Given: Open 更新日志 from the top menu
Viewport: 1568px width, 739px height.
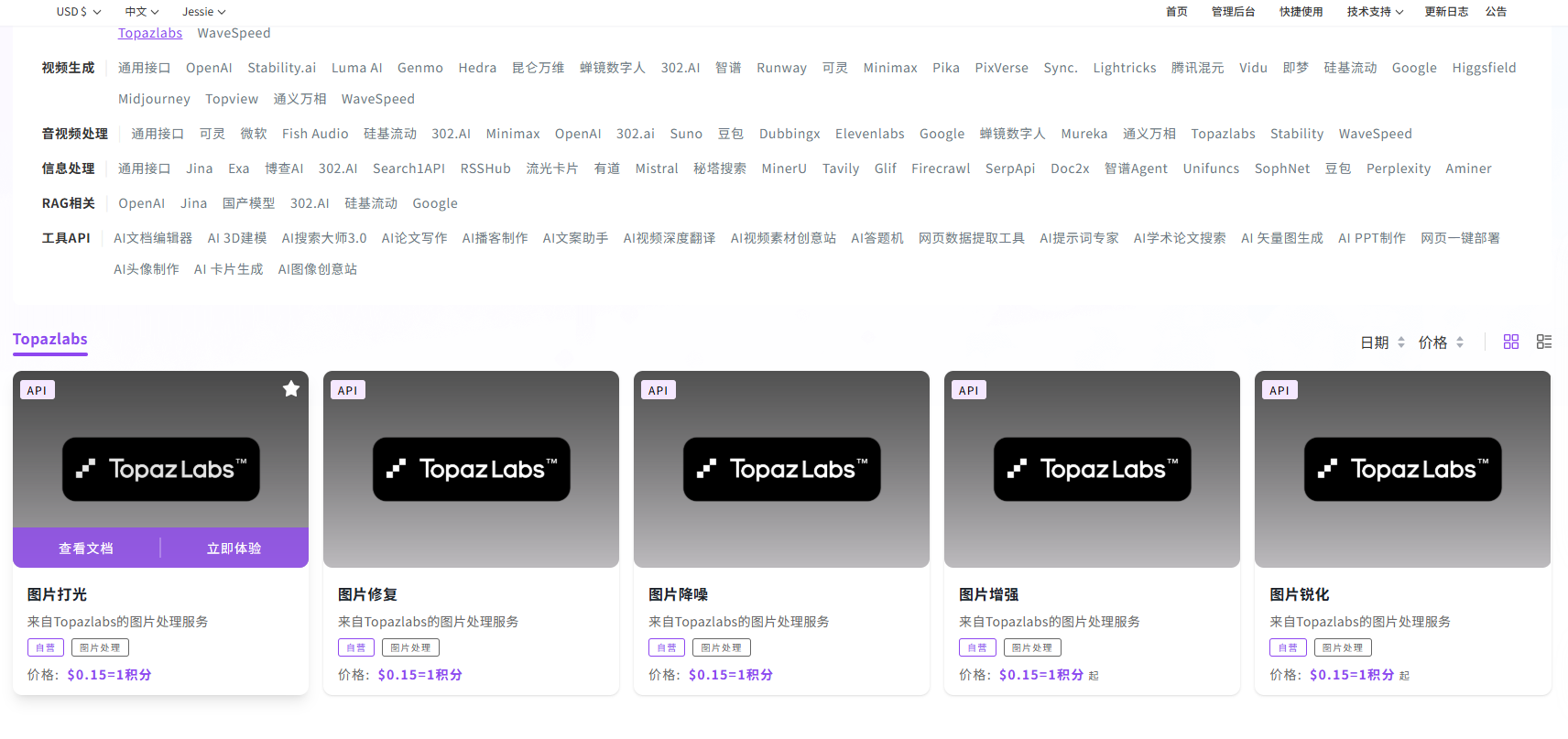Looking at the screenshot, I should pos(1446,12).
